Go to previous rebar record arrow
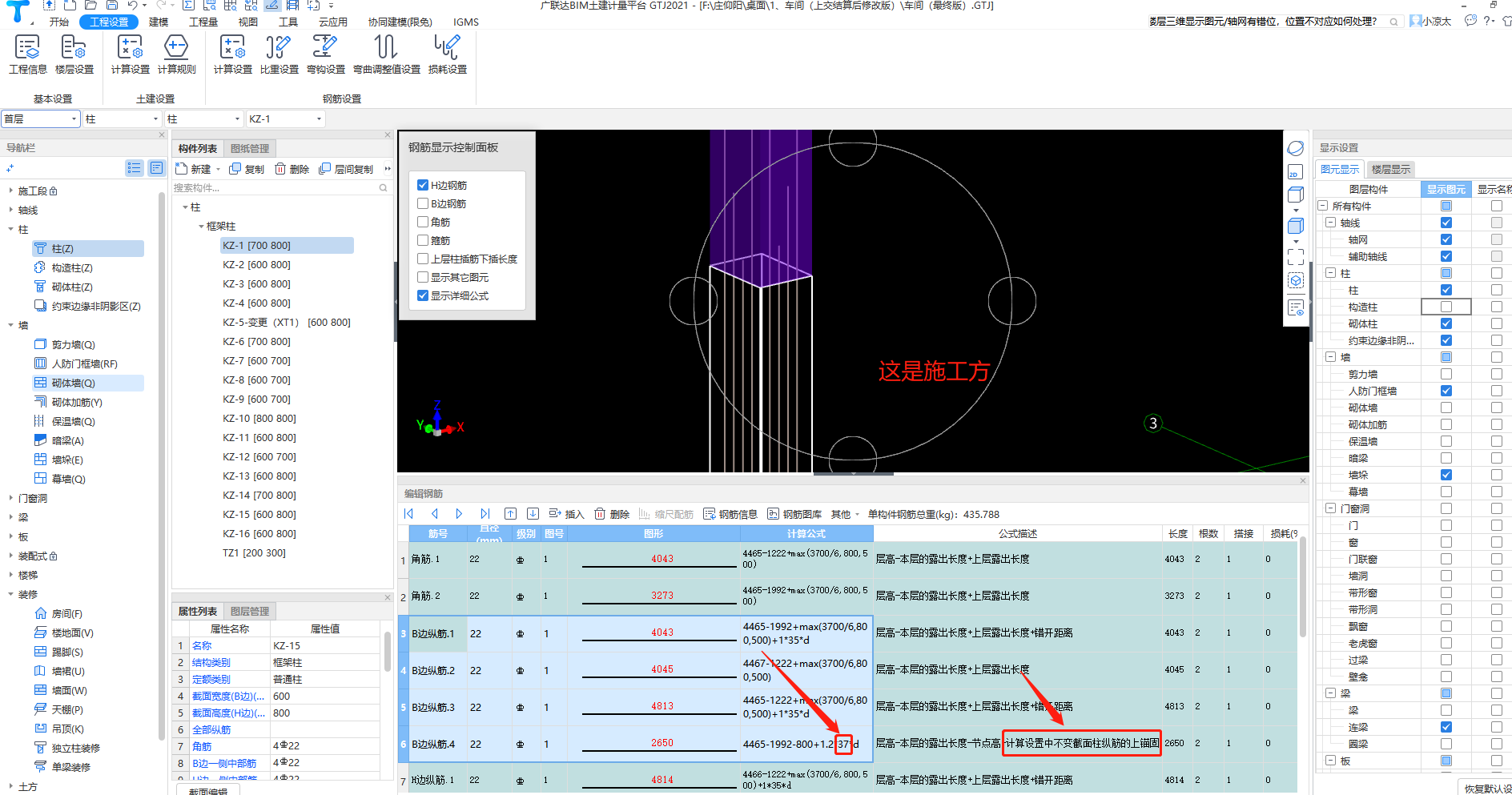 pyautogui.click(x=435, y=514)
